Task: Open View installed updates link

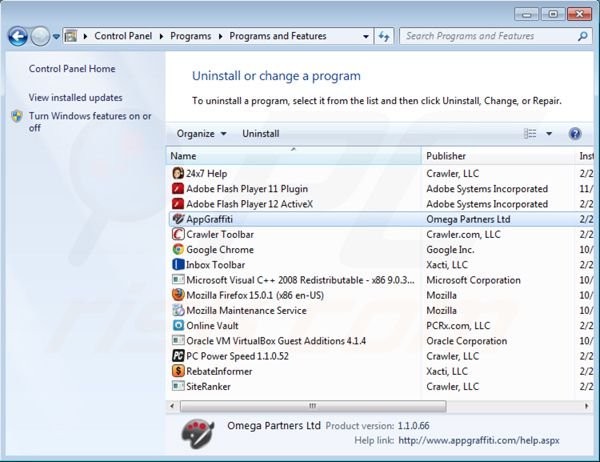Action: 75,98
